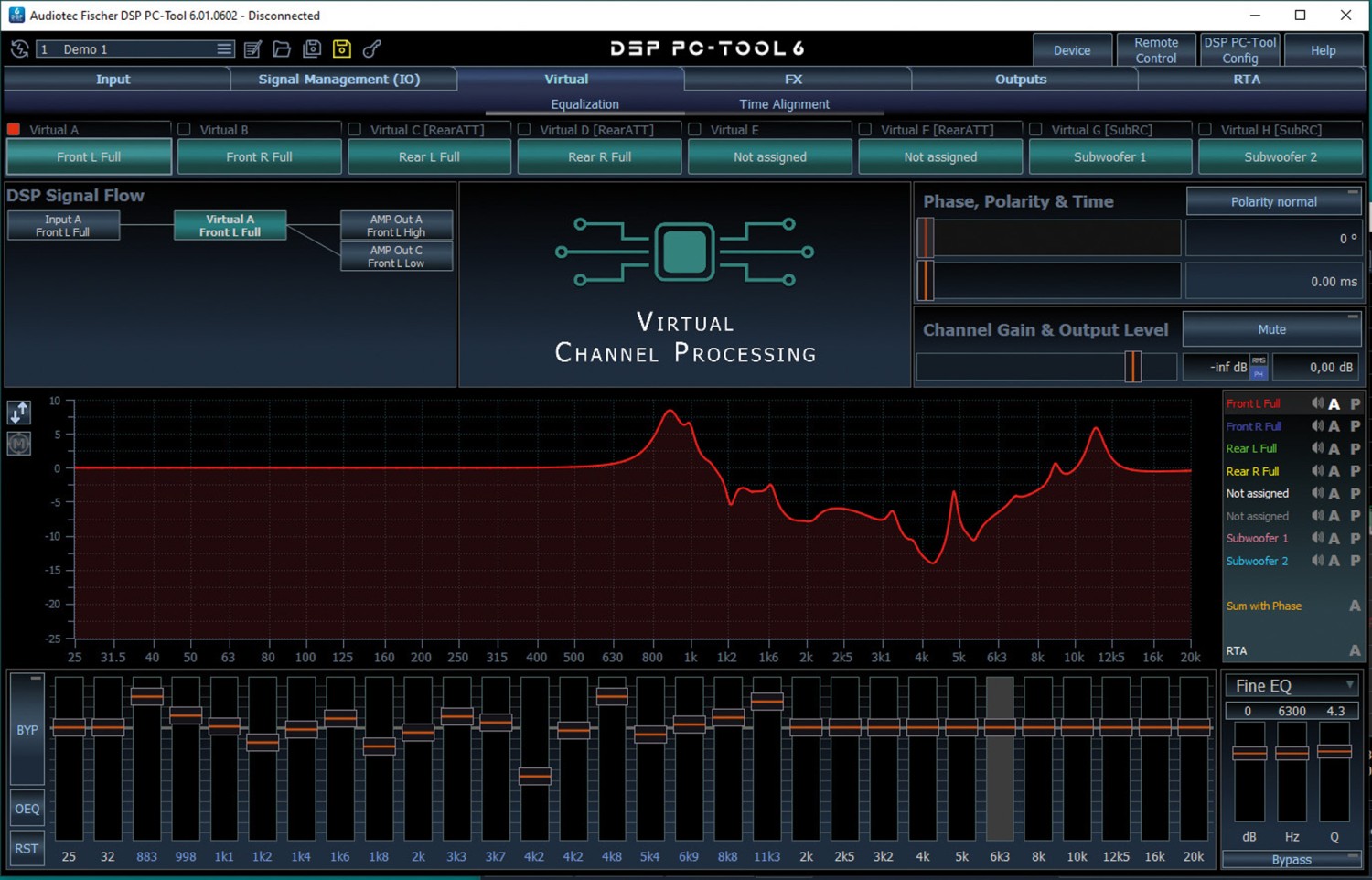Click the speaker icon for Front L Full
1372x880 pixels.
(1317, 403)
